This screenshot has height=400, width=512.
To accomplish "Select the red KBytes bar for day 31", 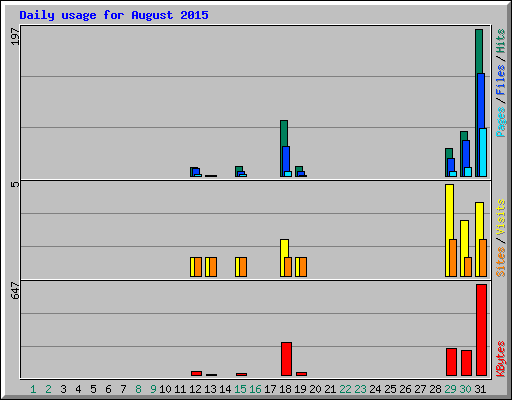I will (x=481, y=330).
